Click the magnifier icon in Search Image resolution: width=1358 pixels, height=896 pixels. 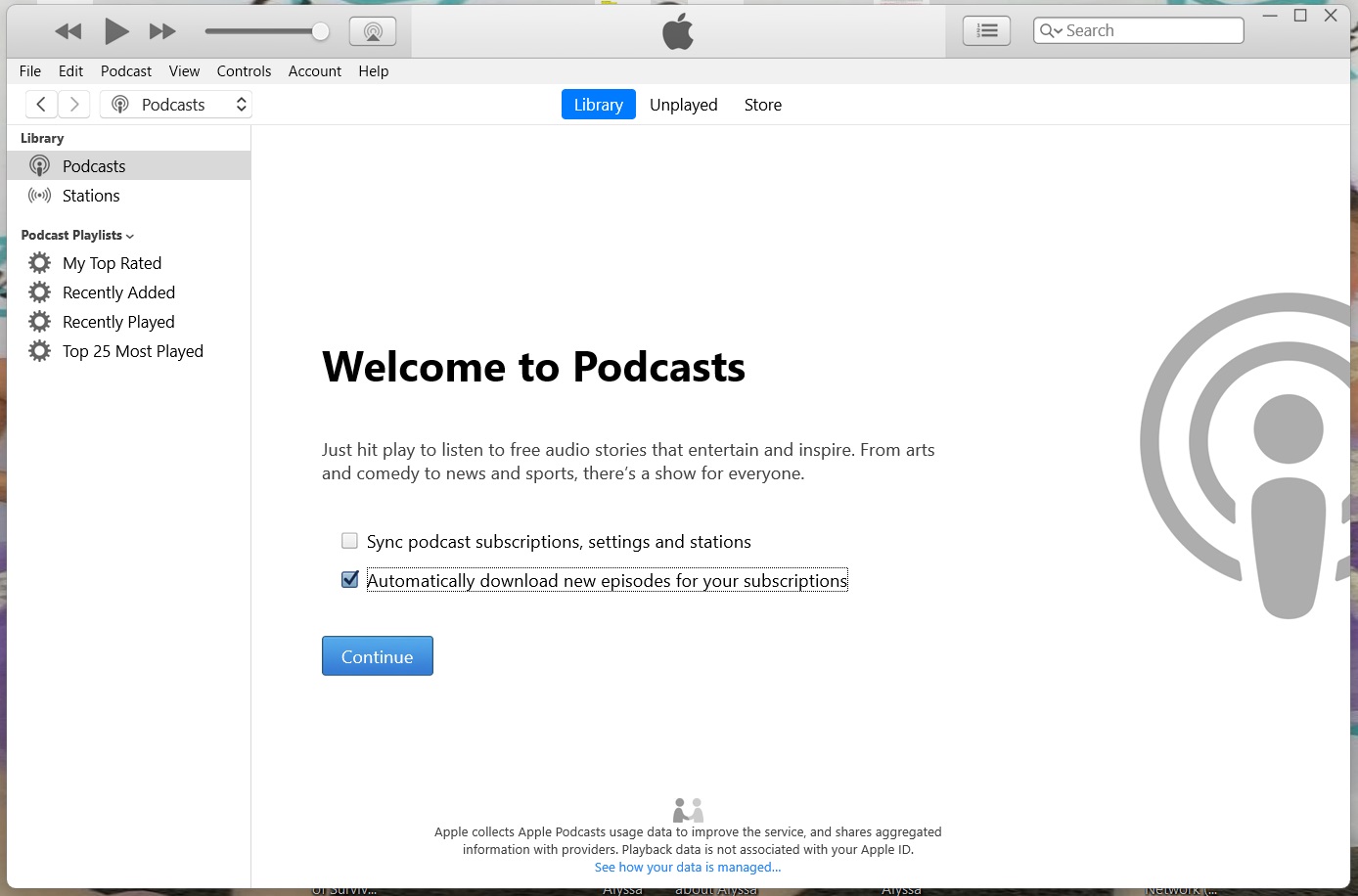[1051, 30]
